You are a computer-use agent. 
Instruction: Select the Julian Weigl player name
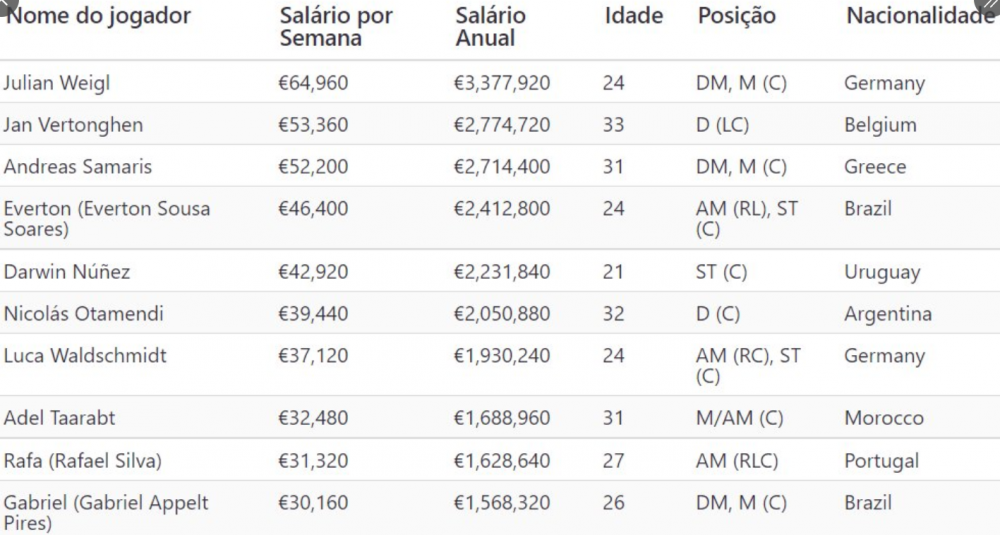pyautogui.click(x=57, y=83)
